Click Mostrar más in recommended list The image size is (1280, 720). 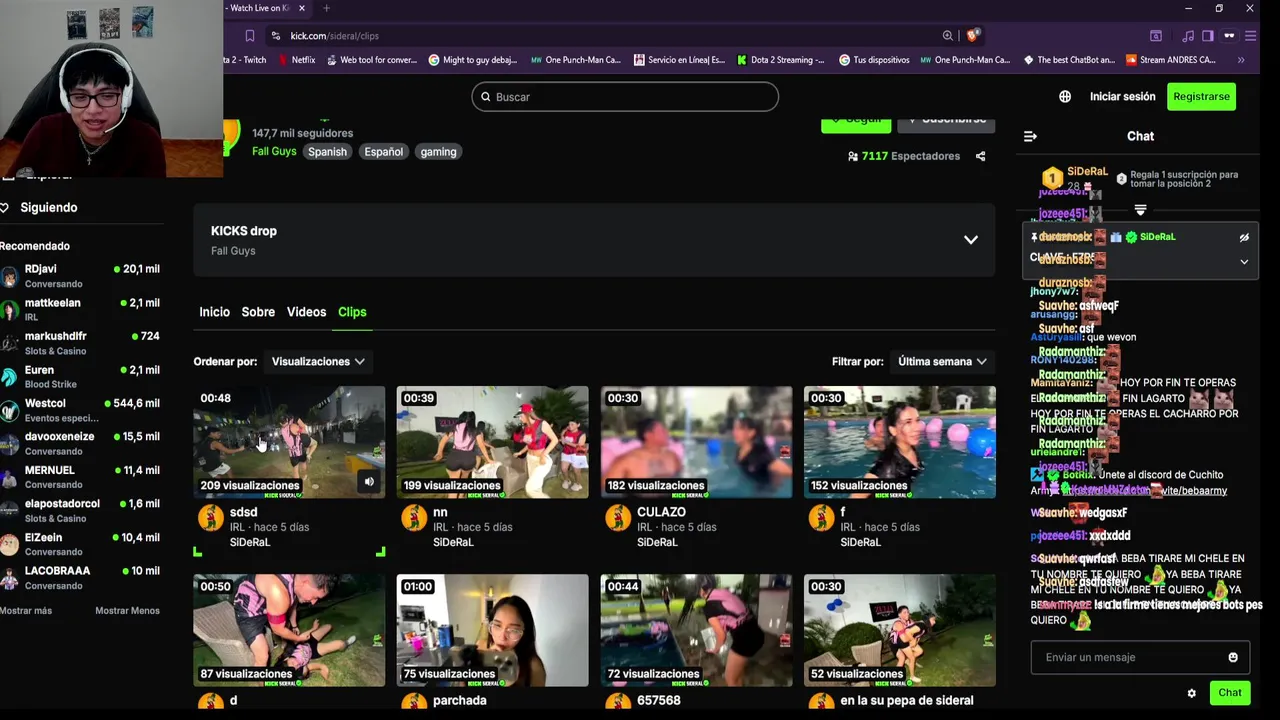(x=26, y=611)
